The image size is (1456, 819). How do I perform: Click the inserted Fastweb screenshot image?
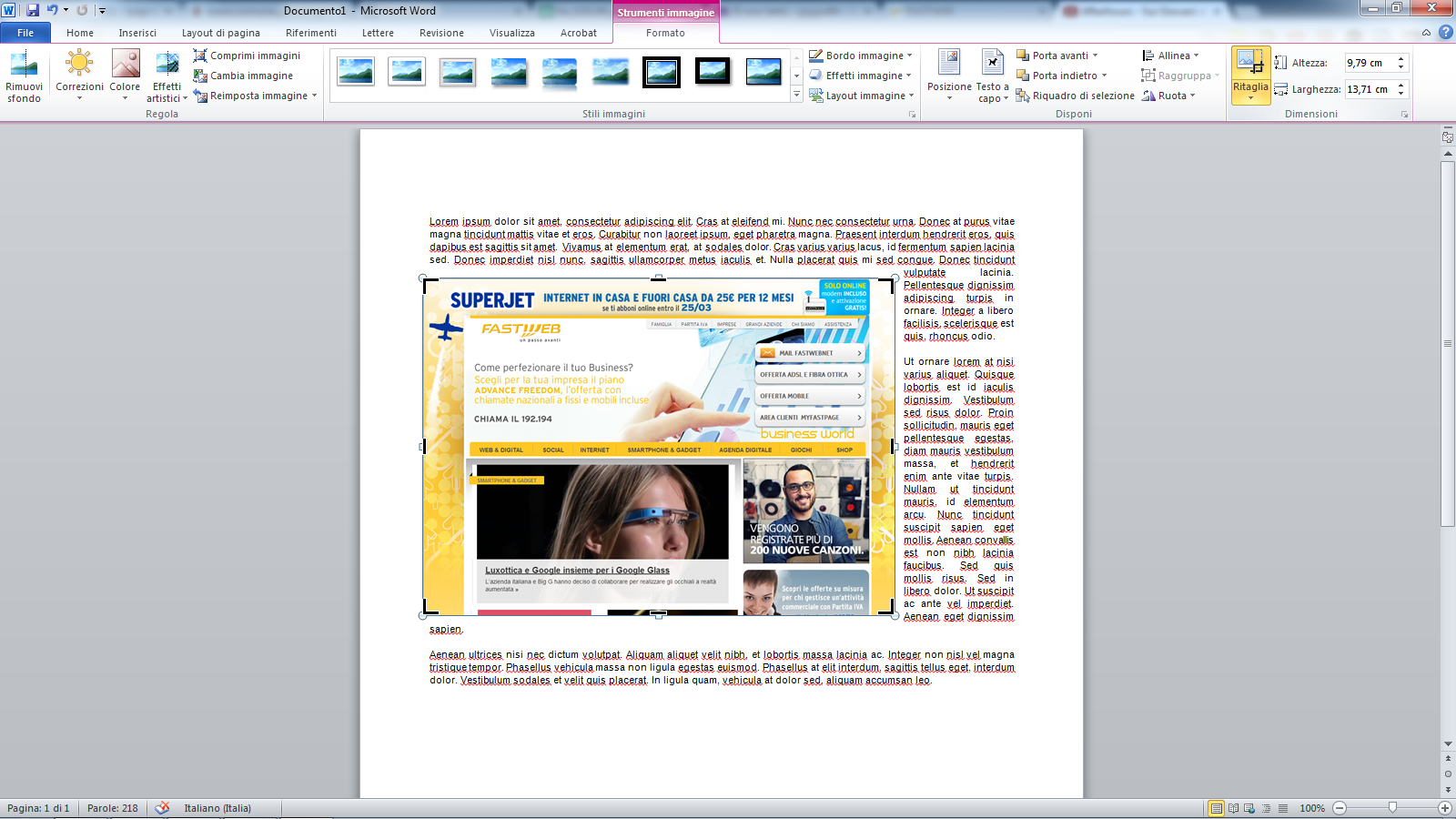coord(658,447)
